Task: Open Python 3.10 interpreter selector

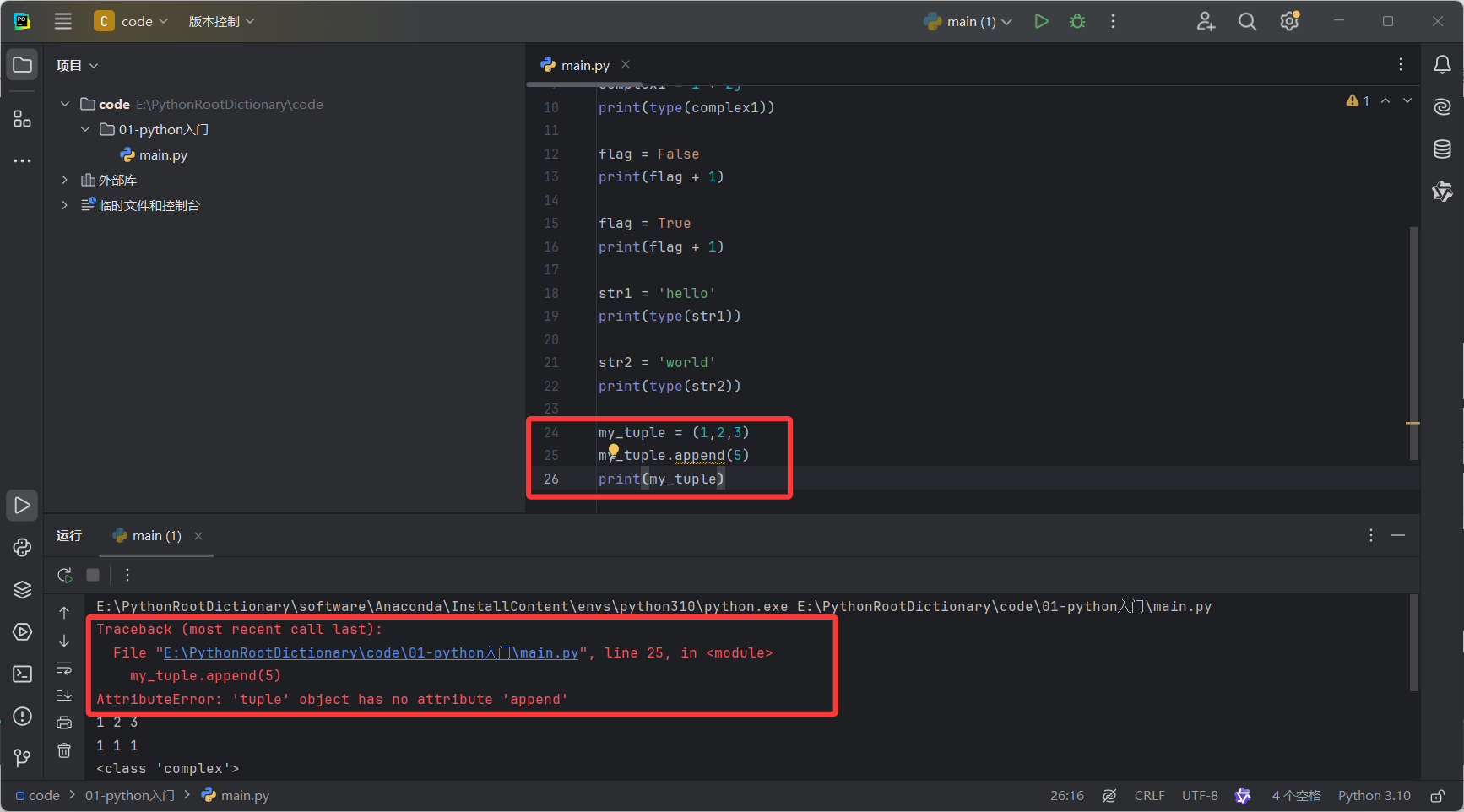Action: pyautogui.click(x=1375, y=796)
